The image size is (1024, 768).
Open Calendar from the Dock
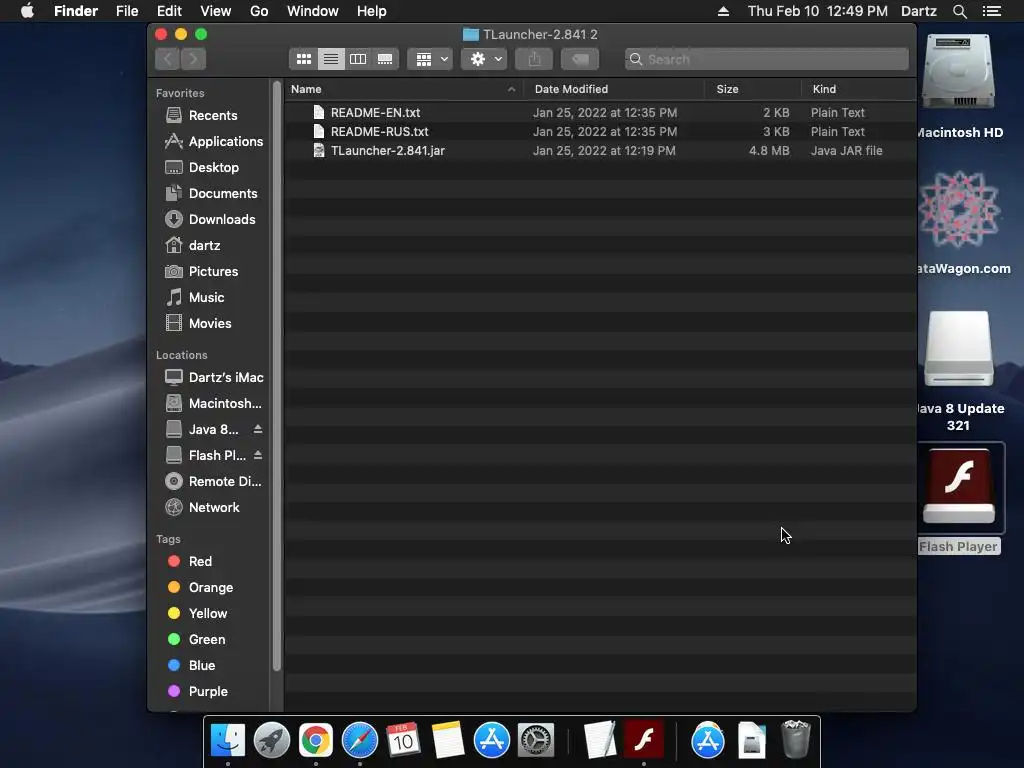403,740
